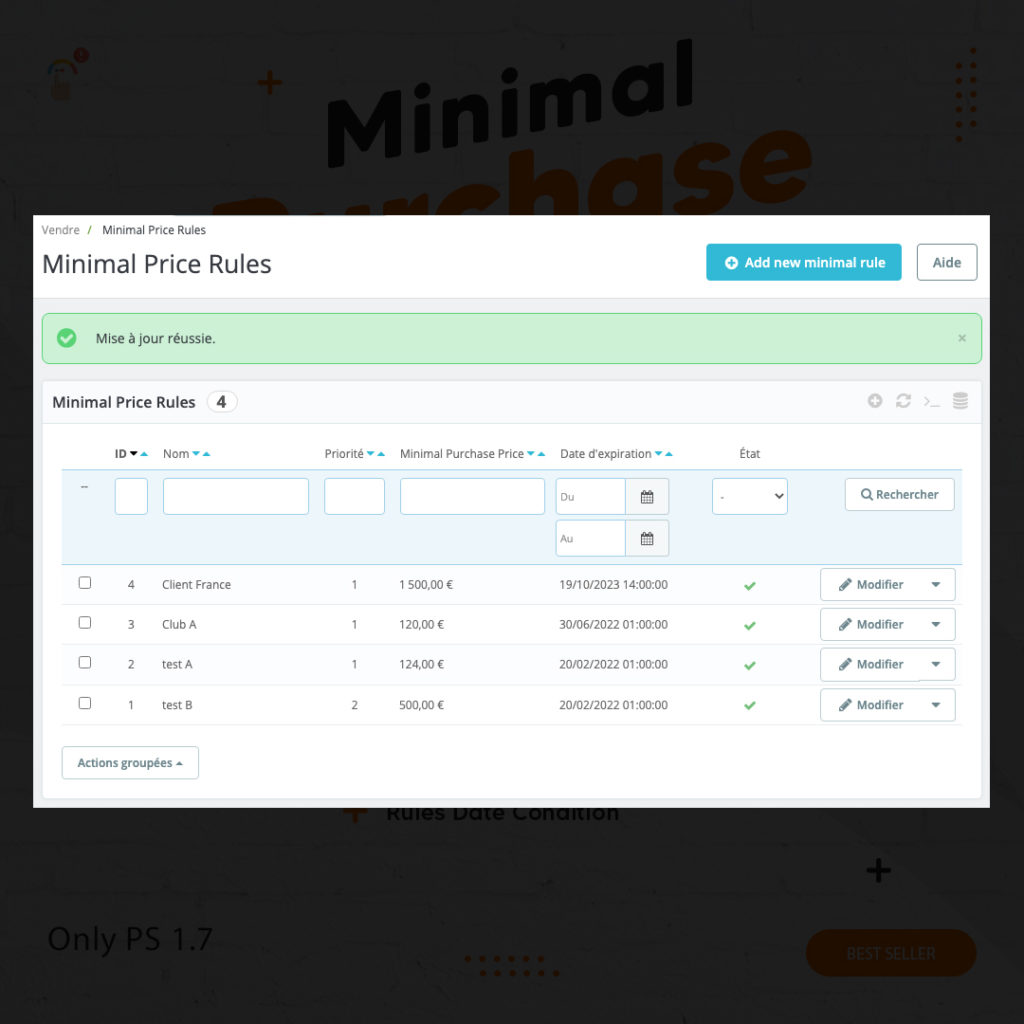Tick the checkbox for the Club A row
This screenshot has height=1024, width=1024.
point(85,622)
